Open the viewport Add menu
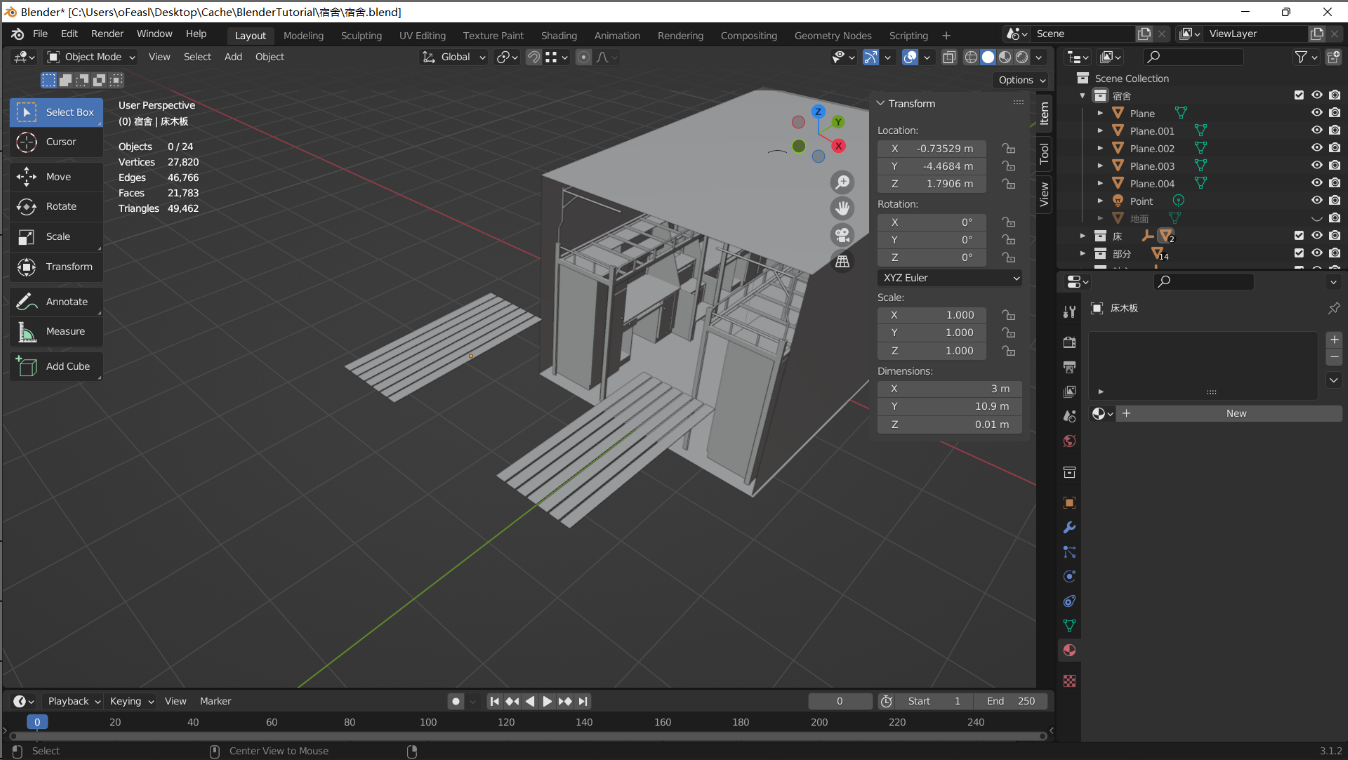 pyautogui.click(x=233, y=57)
